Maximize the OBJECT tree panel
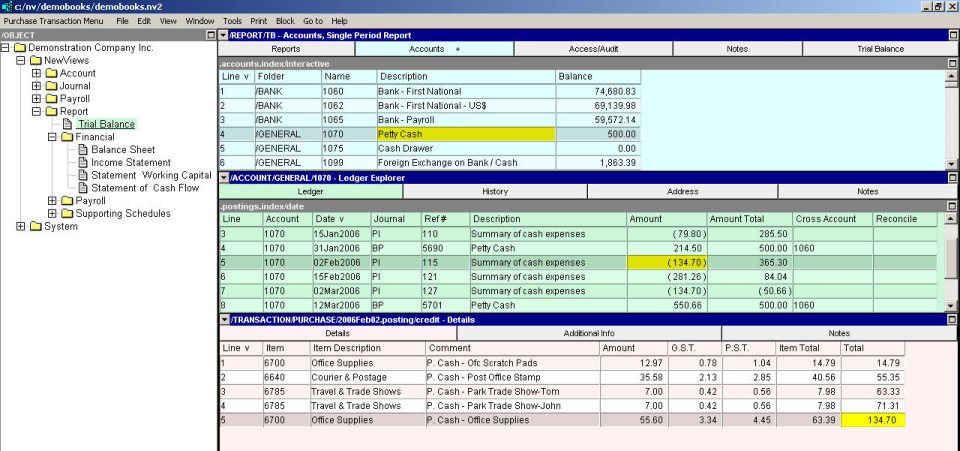The width and height of the screenshot is (960, 451). [210, 35]
